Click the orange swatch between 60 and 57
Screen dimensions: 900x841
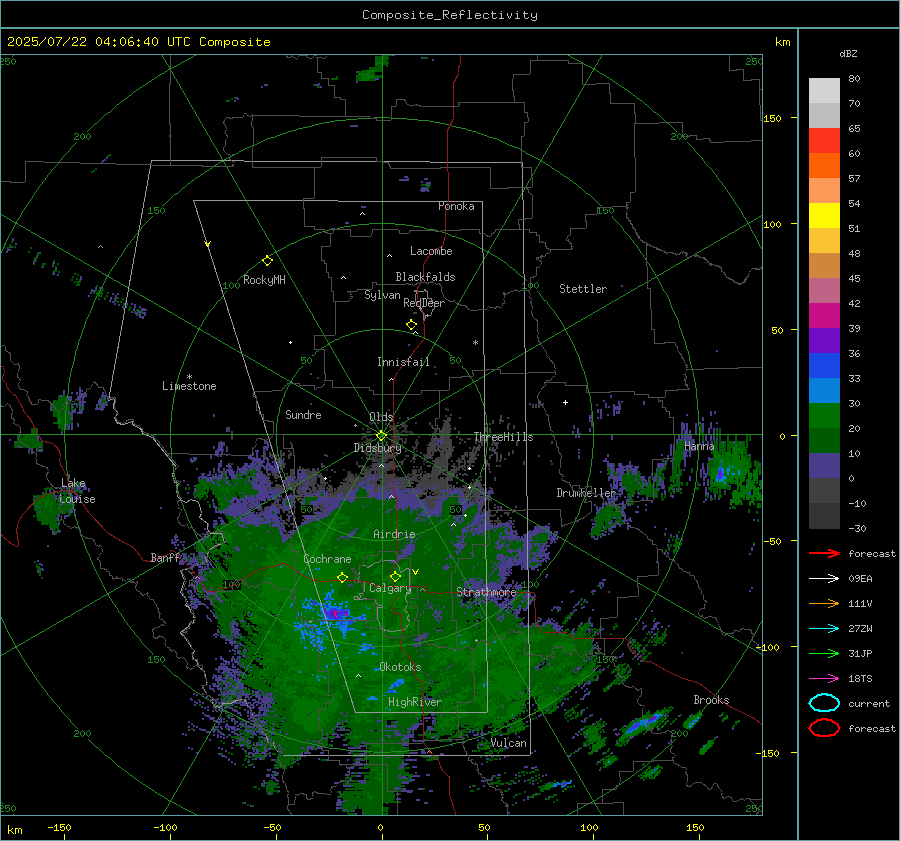tap(824, 166)
